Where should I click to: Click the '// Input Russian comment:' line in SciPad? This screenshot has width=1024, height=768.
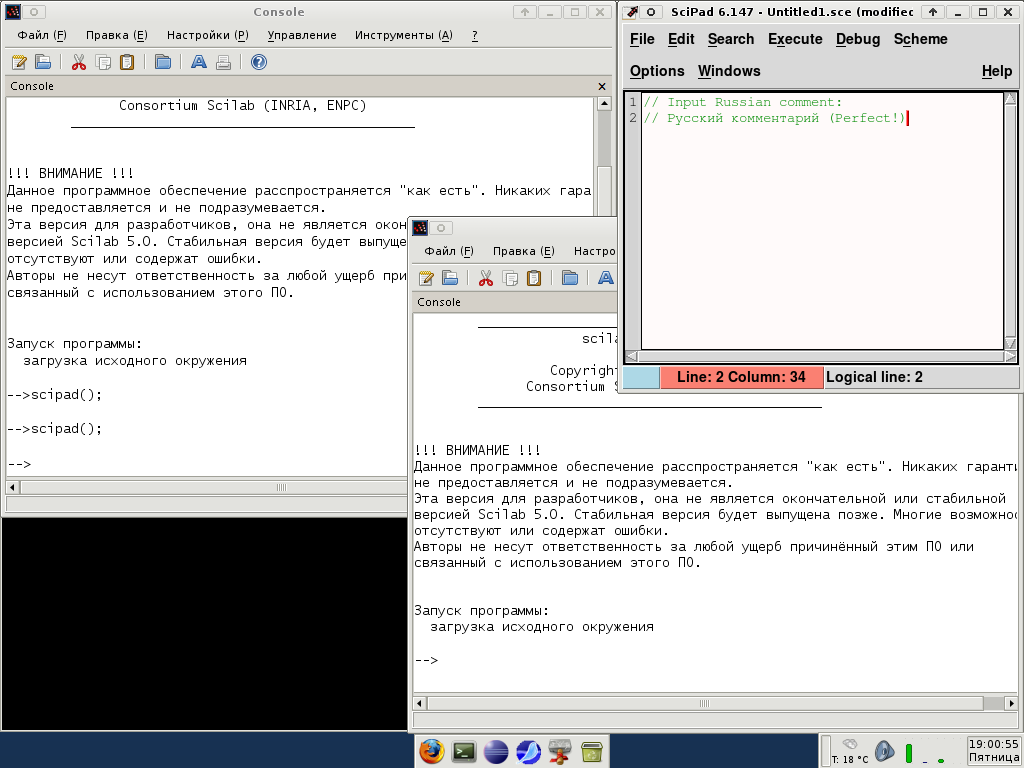(x=743, y=102)
